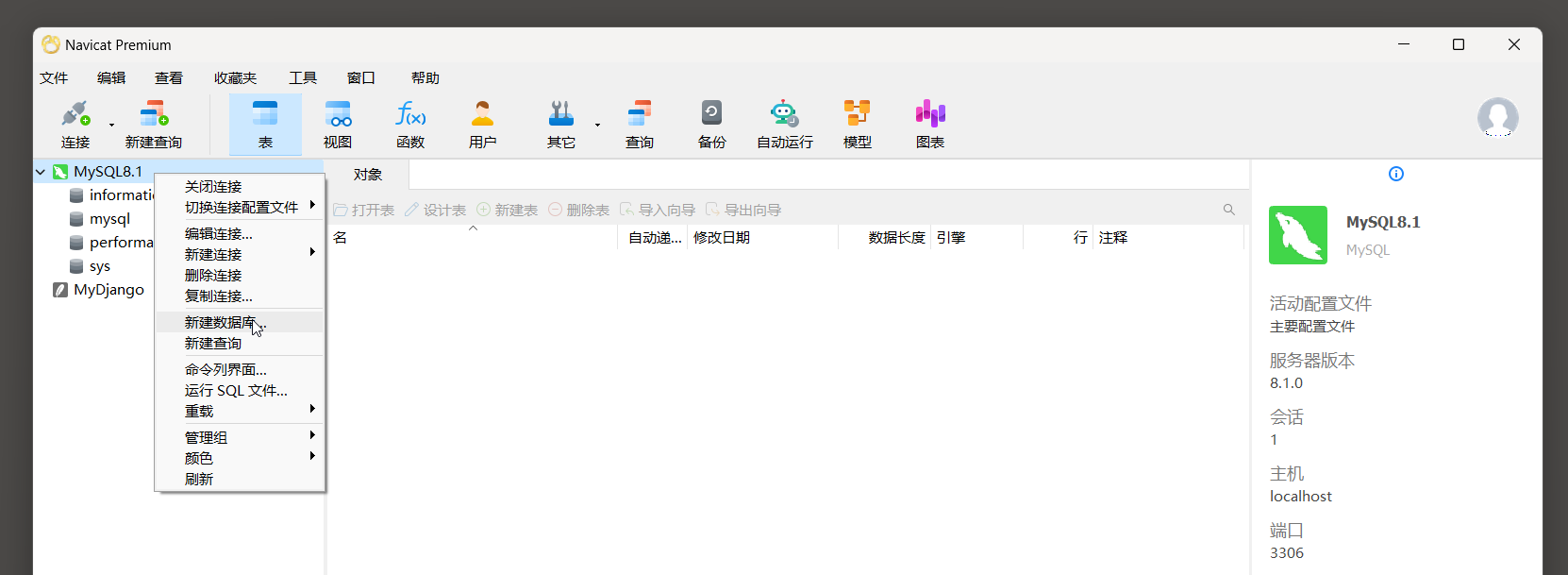Click the 函数 function toolbar icon
Image resolution: width=1568 pixels, height=575 pixels.
coord(410,124)
